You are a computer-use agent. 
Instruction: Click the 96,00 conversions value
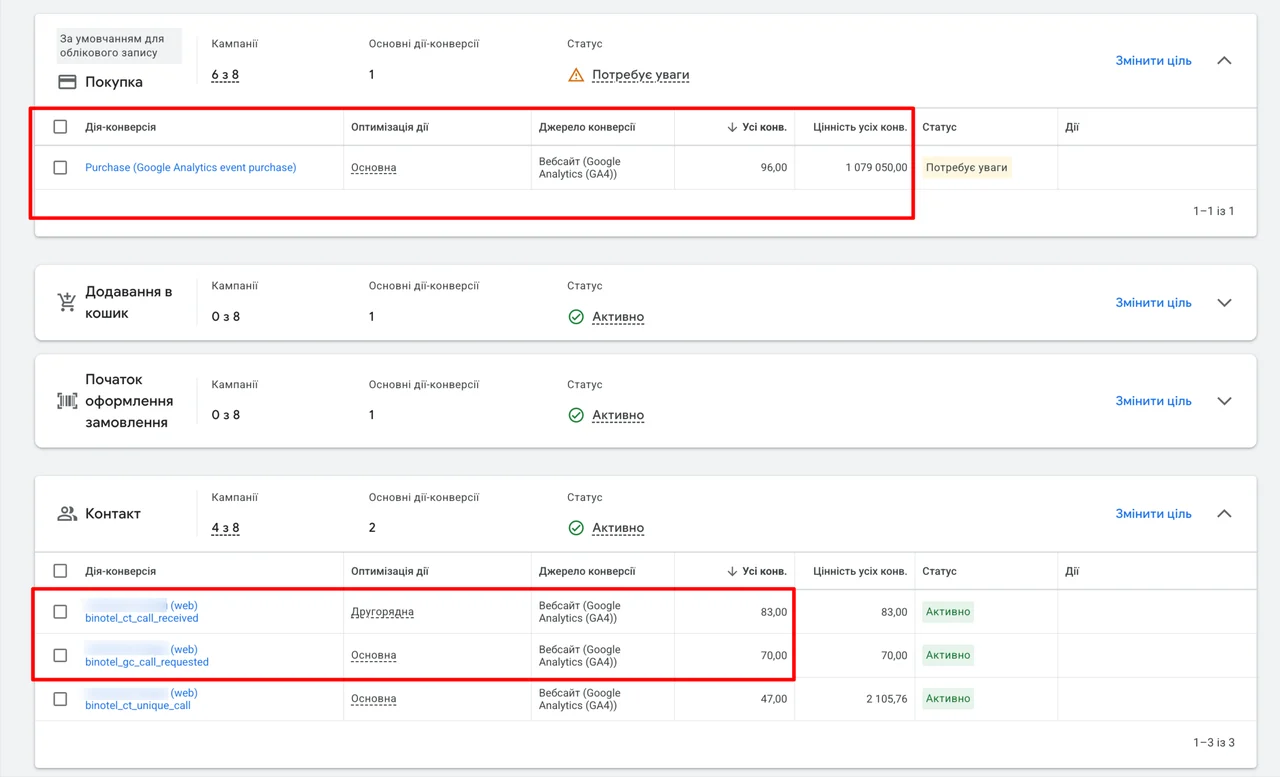pyautogui.click(x=773, y=168)
